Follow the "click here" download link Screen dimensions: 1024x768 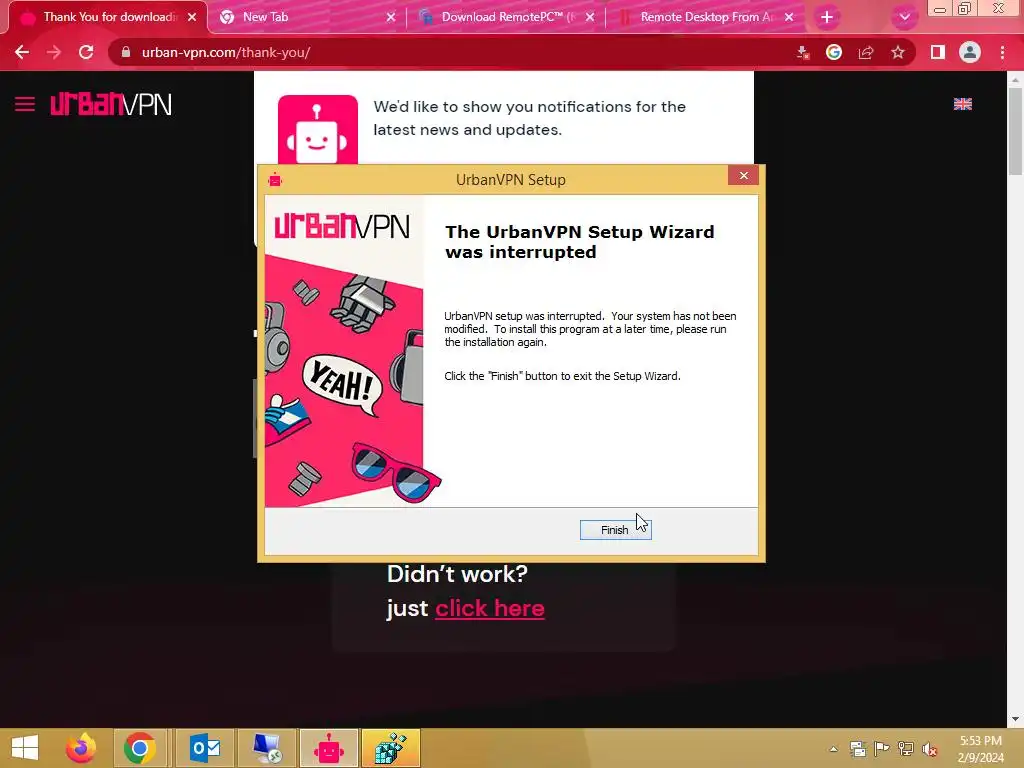[490, 608]
